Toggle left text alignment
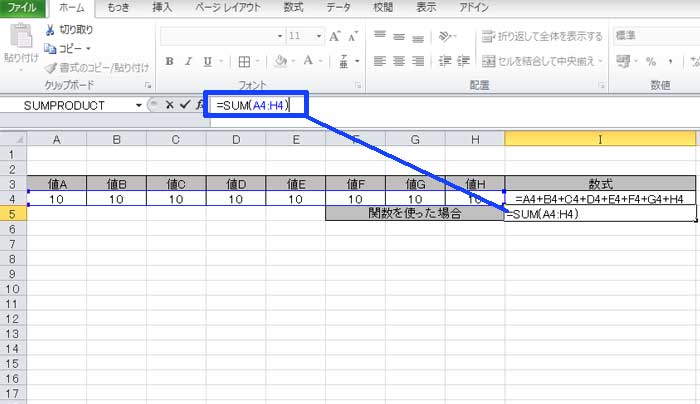The image size is (700, 404). [x=380, y=61]
